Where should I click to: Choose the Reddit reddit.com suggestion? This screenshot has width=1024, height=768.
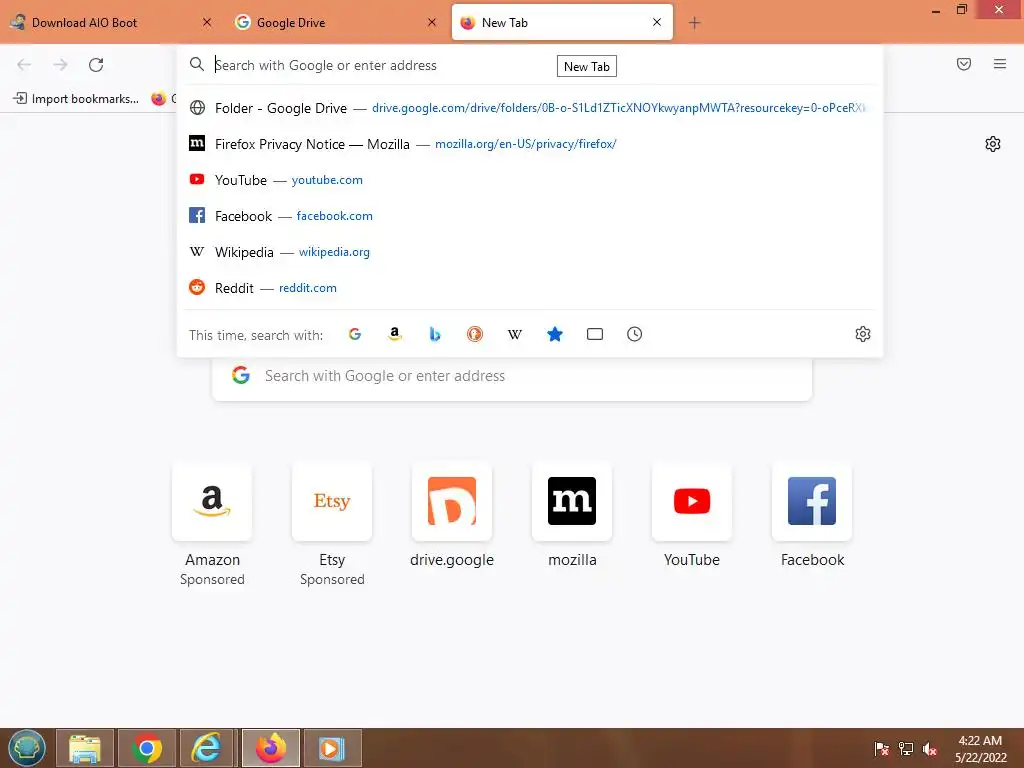point(530,287)
